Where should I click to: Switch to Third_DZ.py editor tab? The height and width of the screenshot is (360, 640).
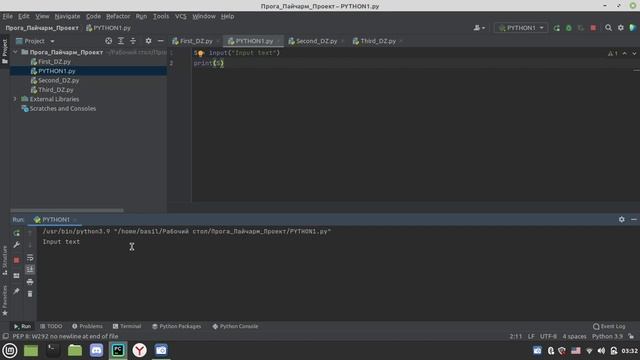click(378, 41)
